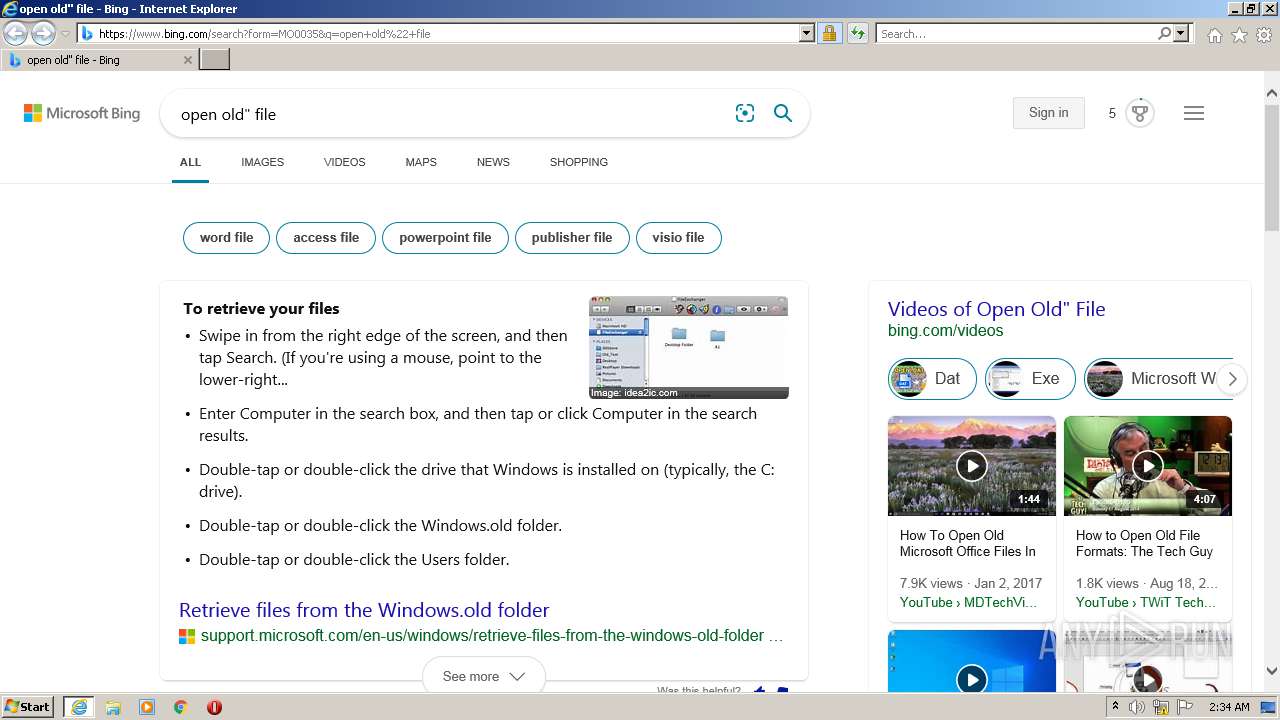Click the browser Forward arrow

(43, 34)
